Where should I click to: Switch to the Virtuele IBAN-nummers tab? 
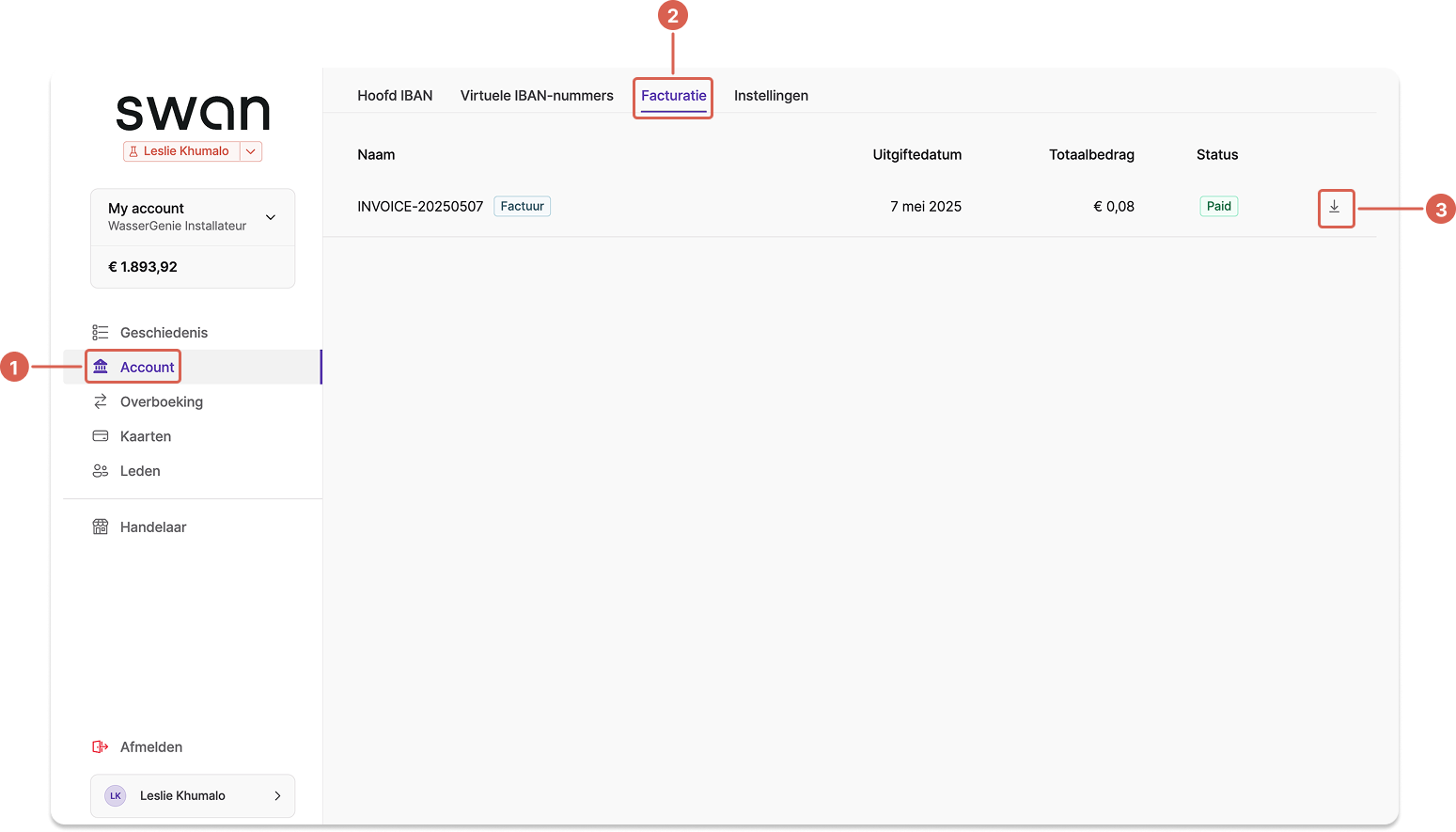pyautogui.click(x=537, y=96)
